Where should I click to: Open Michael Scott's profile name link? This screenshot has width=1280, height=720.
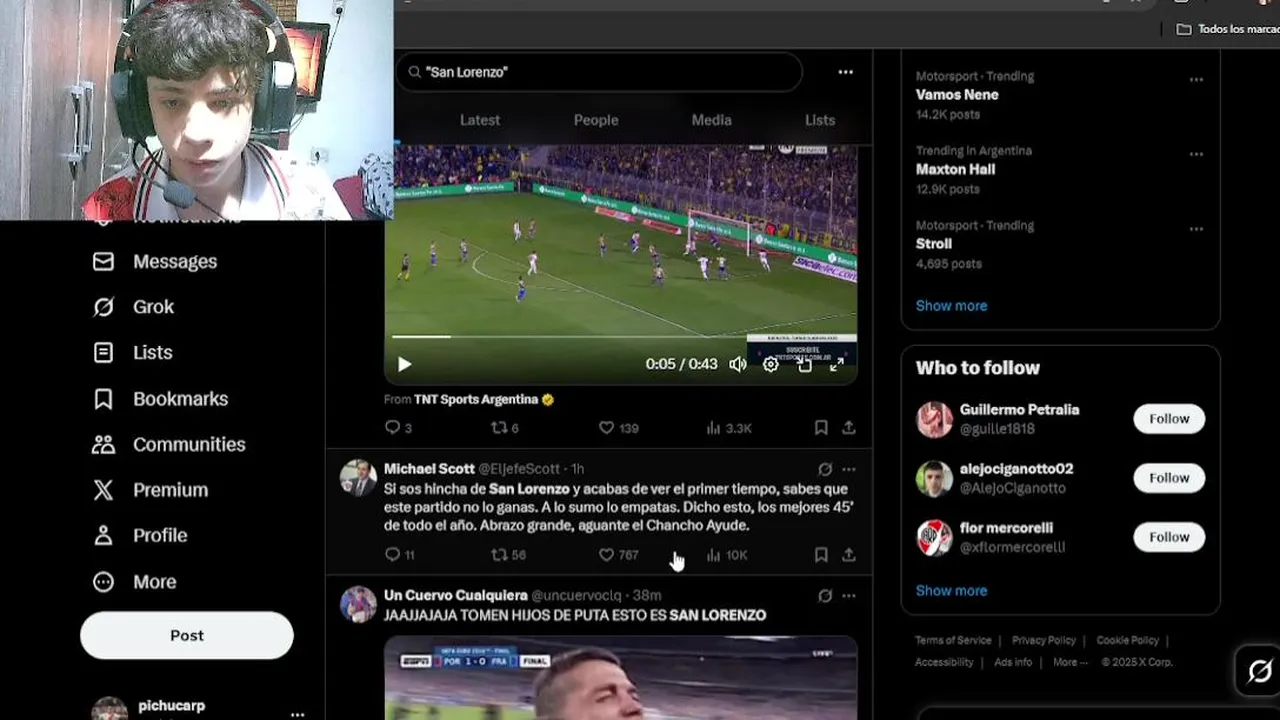pyautogui.click(x=429, y=469)
